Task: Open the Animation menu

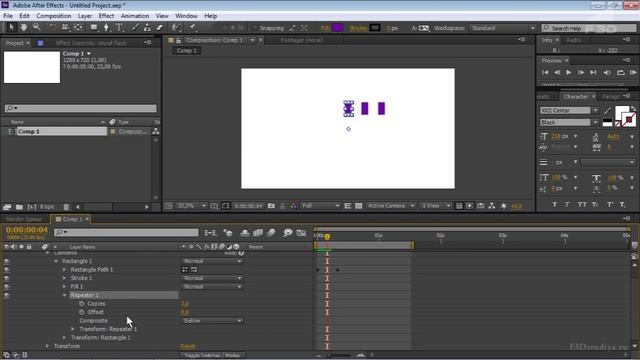Action: (x=135, y=16)
